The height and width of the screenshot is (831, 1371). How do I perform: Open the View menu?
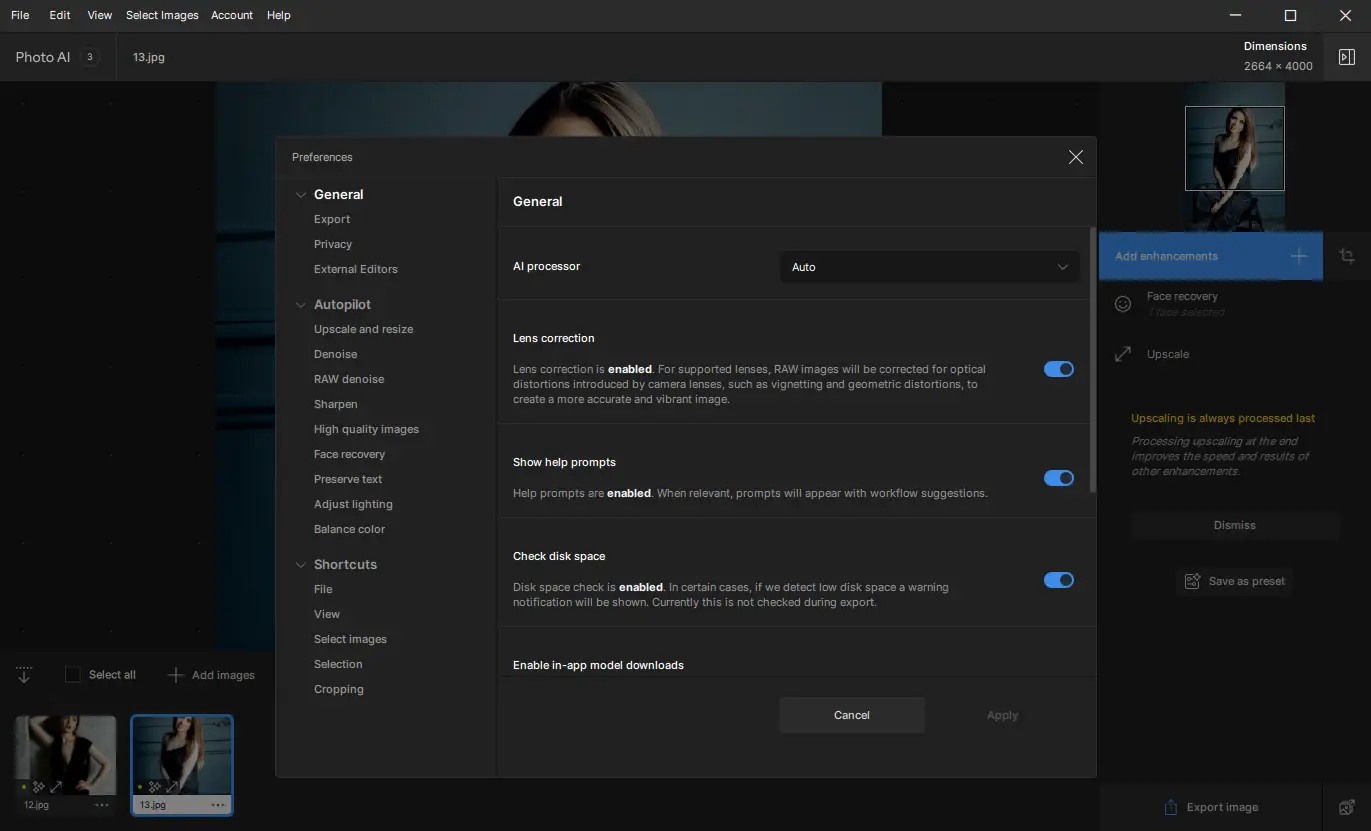[x=100, y=15]
